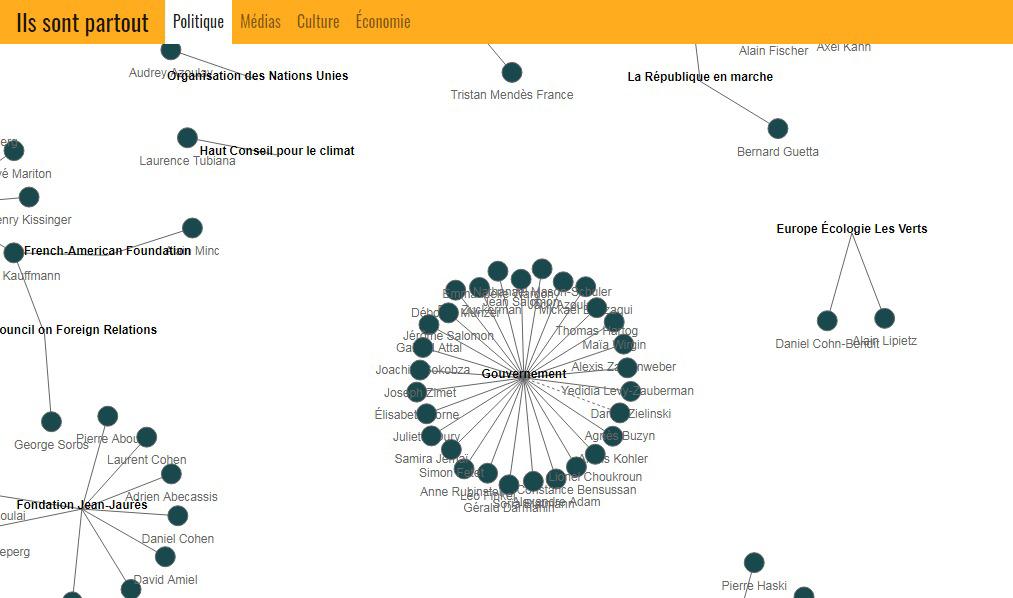
Task: Click the 'Alain Fischer' name label
Action: pyautogui.click(x=773, y=50)
